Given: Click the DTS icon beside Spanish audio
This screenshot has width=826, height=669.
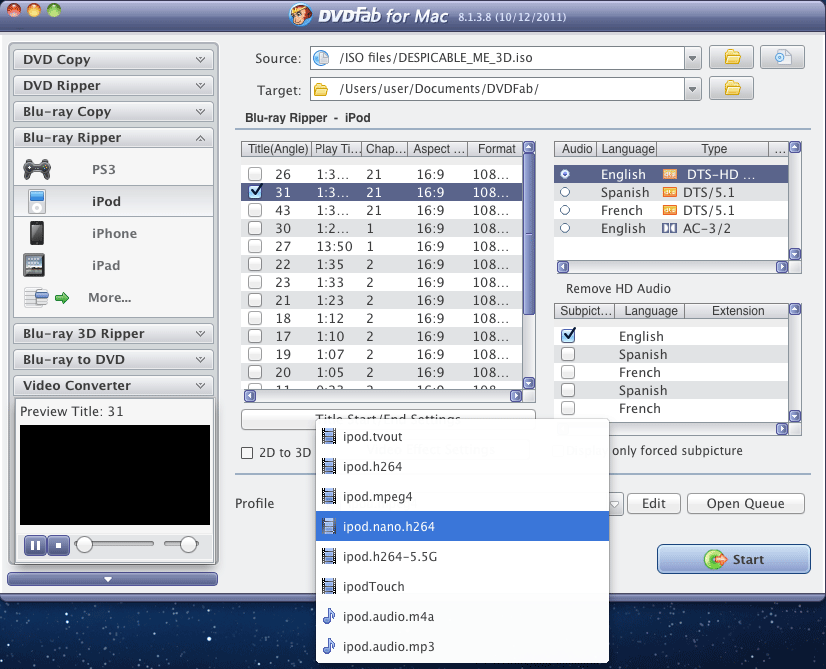Looking at the screenshot, I should pos(670,192).
